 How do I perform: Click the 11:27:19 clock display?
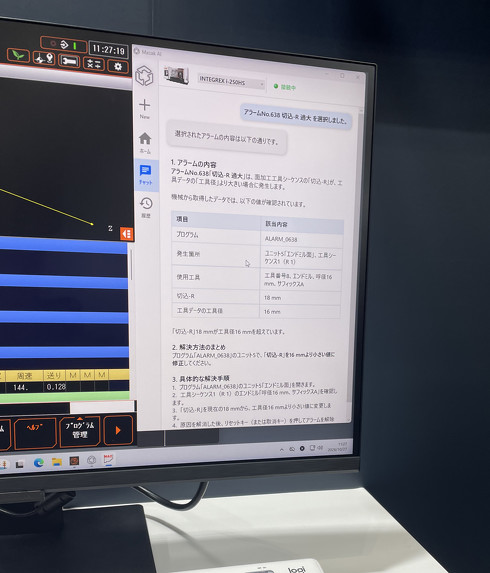click(x=108, y=49)
